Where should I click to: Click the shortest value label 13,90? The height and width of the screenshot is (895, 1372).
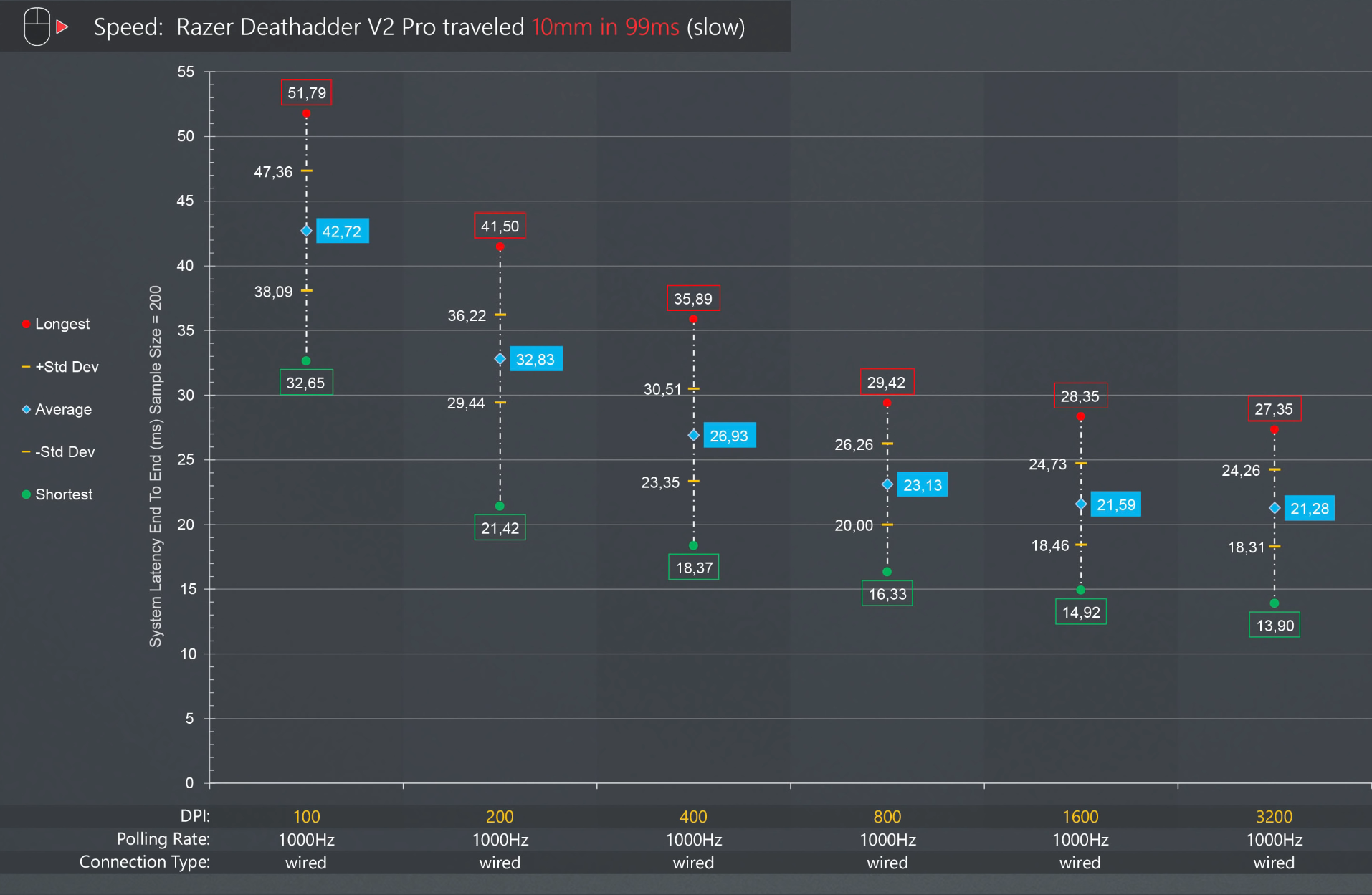pyautogui.click(x=1275, y=625)
